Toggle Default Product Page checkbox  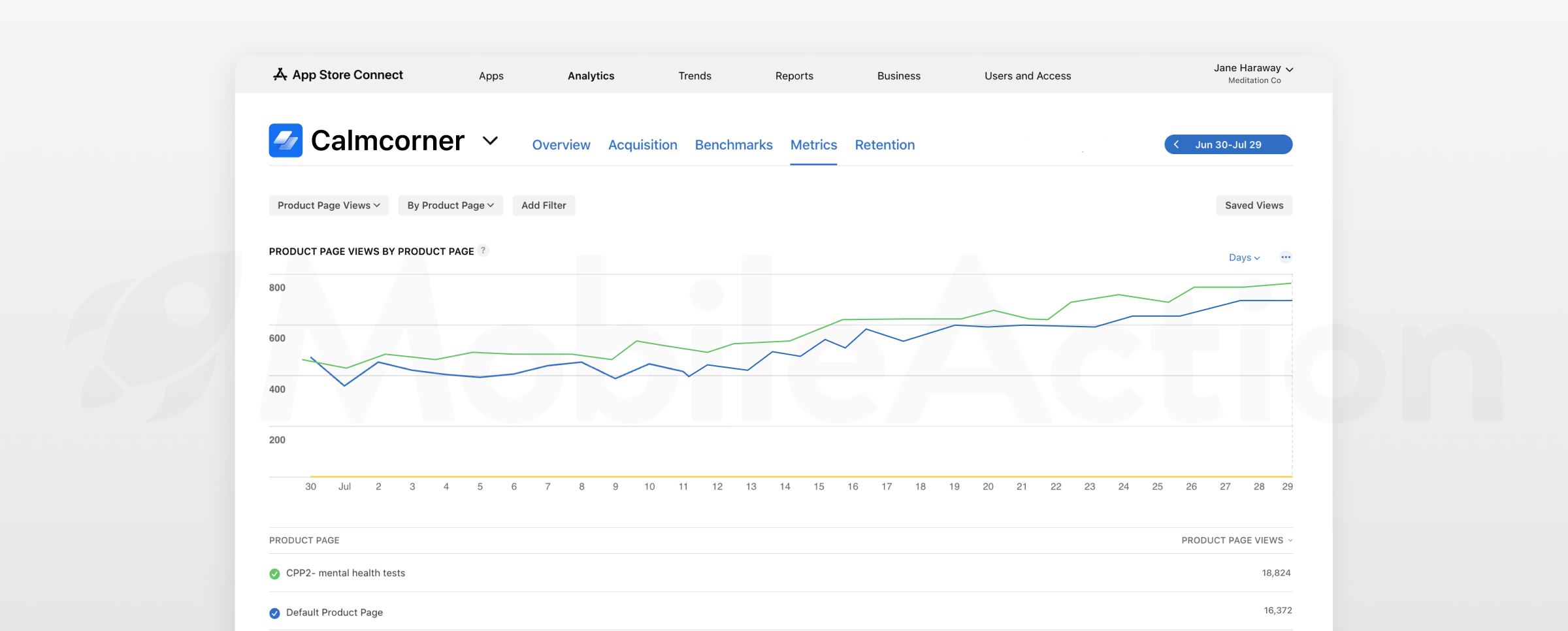point(274,613)
